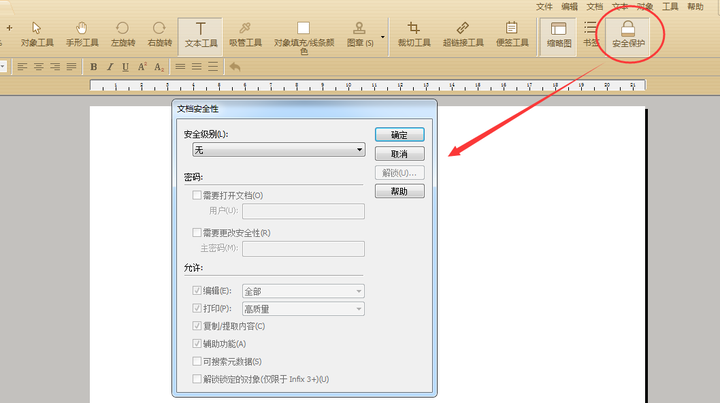The image size is (720, 403).
Task: Toggle 复制/提取内容(C) checkbox
Action: click(197, 326)
